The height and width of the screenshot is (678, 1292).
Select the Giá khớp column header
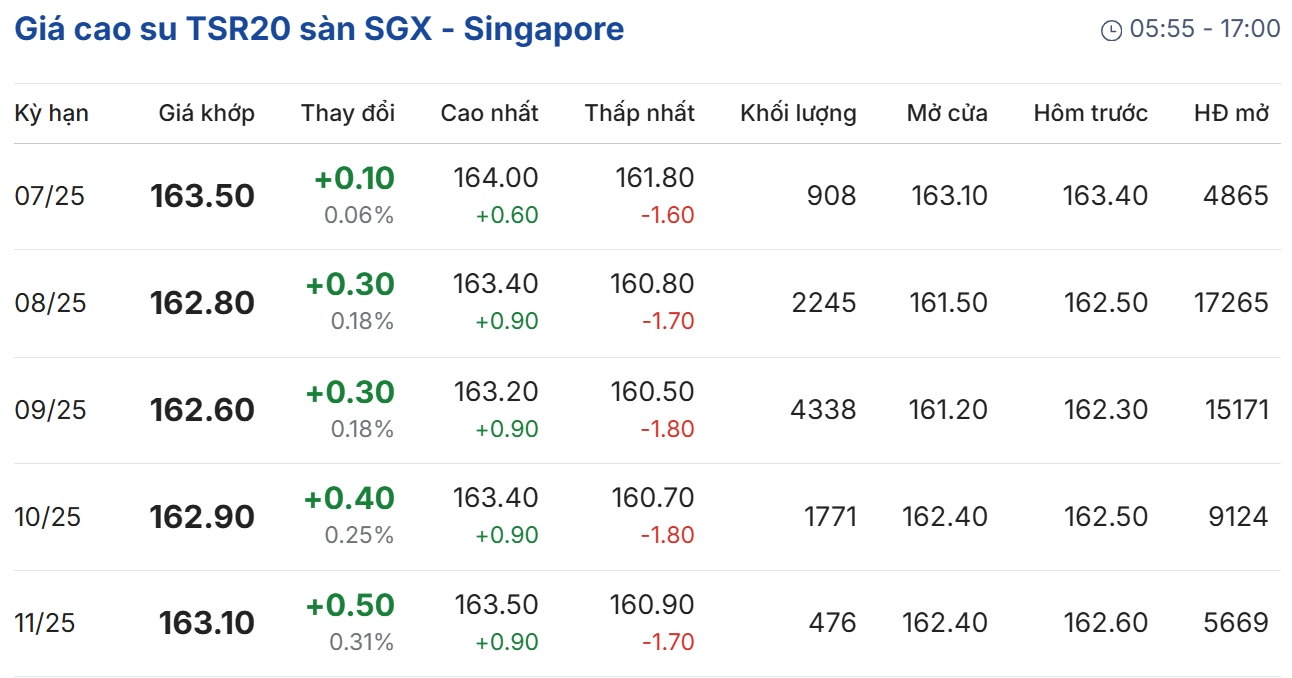point(206,113)
